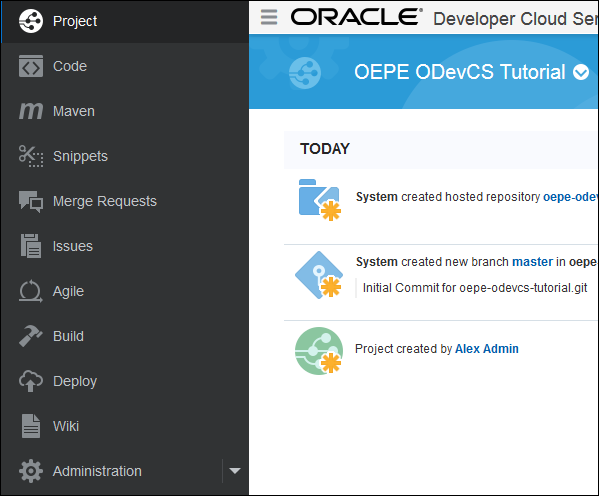Click the Project icon in sidebar

(31, 21)
